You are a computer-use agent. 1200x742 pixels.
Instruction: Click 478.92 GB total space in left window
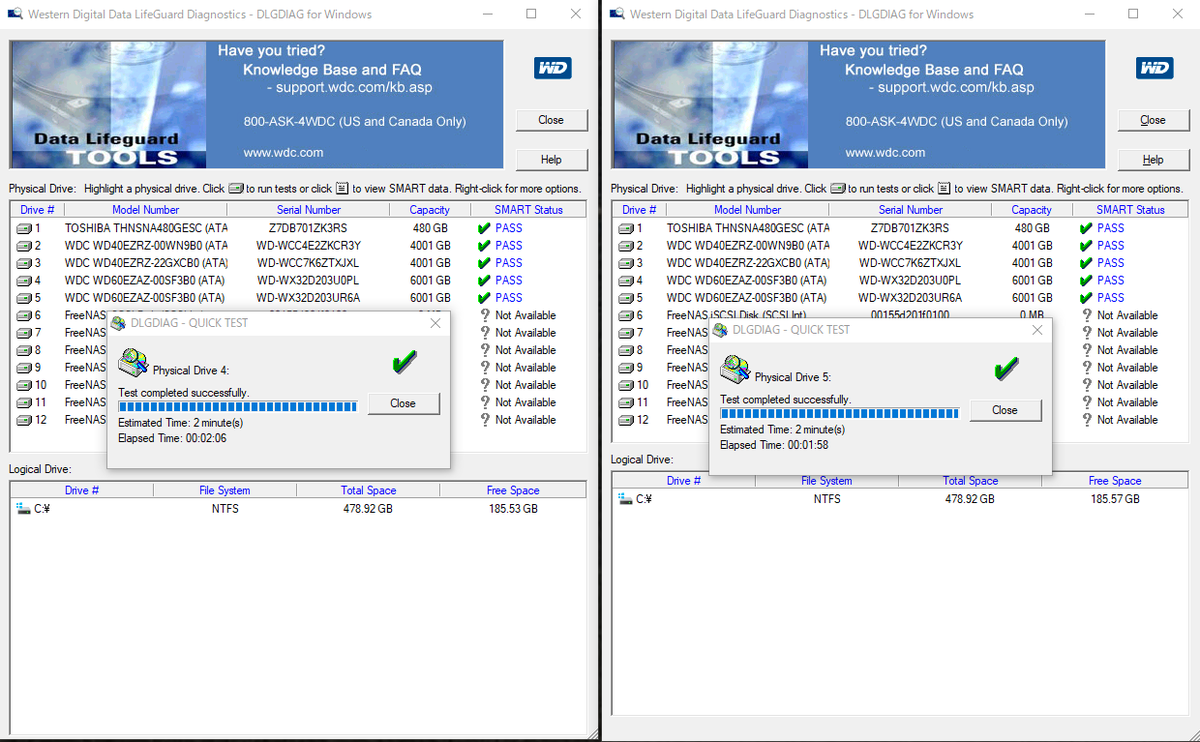click(368, 508)
